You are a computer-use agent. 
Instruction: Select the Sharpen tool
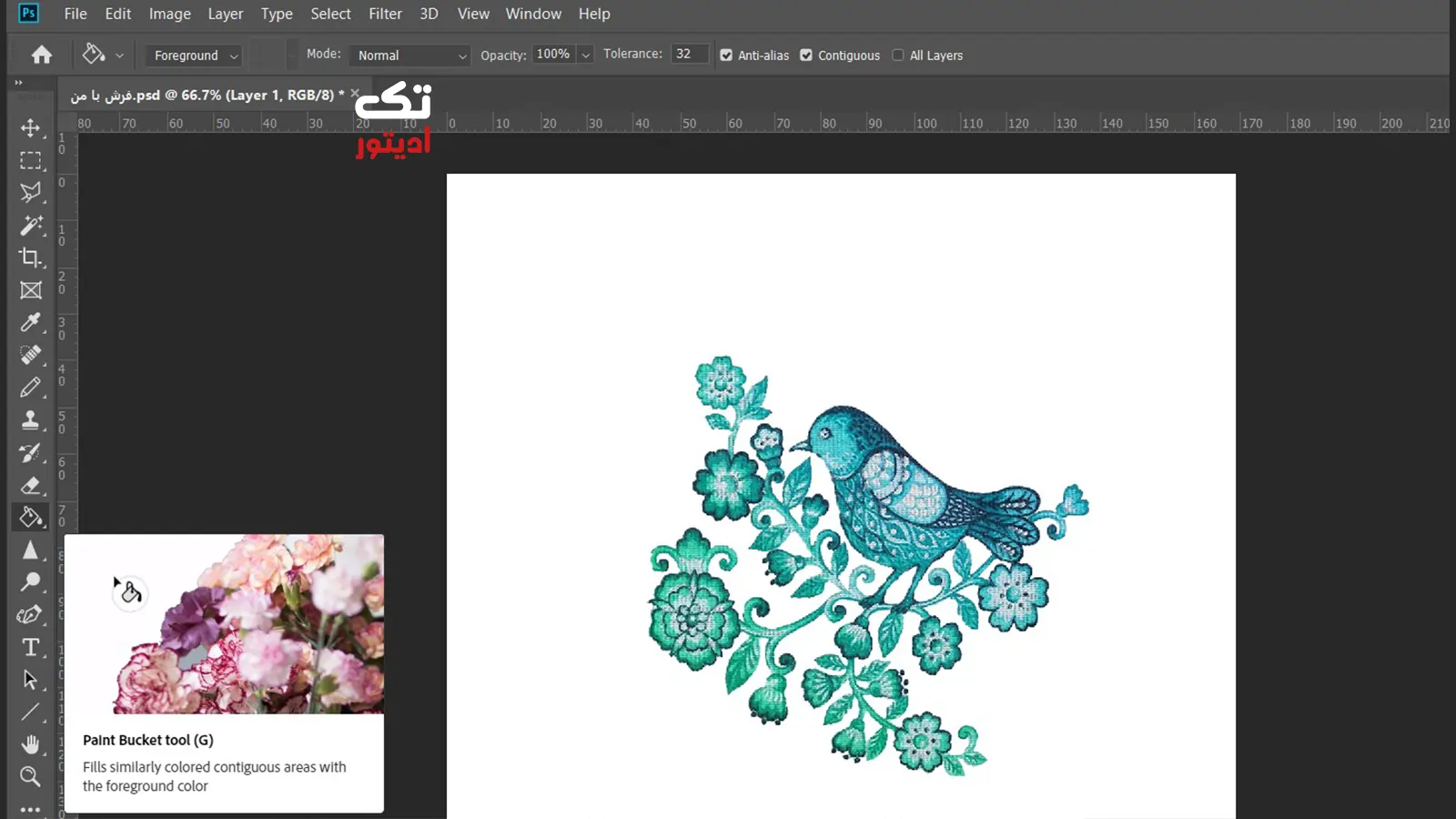(x=30, y=550)
